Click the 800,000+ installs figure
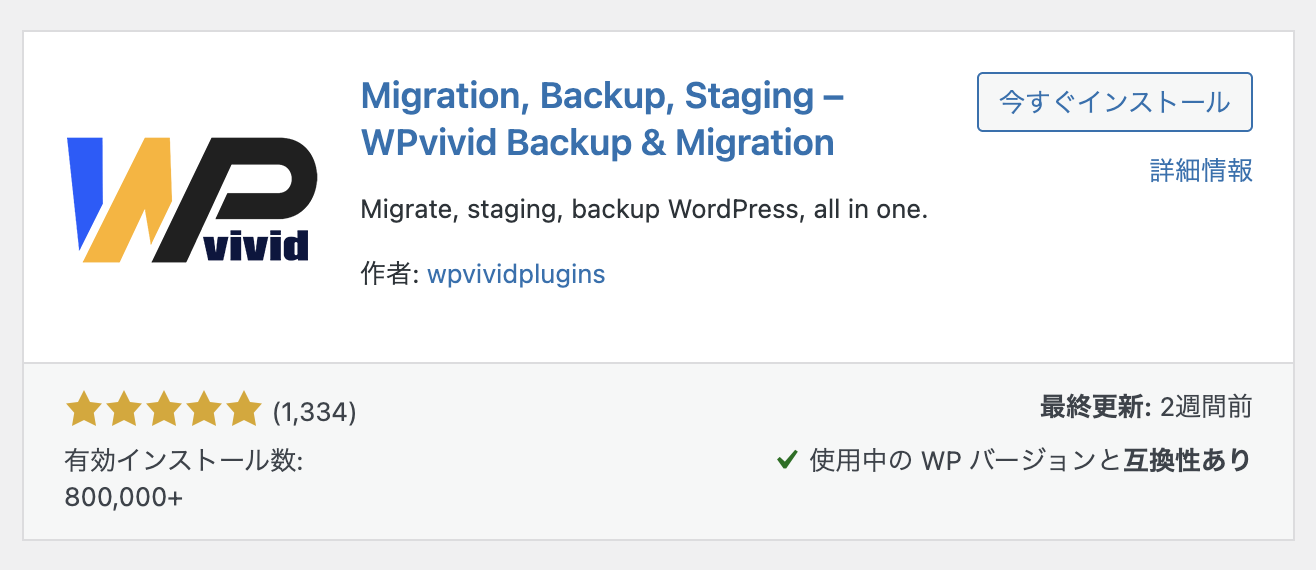Screen dimensions: 1316x570 [x=124, y=497]
